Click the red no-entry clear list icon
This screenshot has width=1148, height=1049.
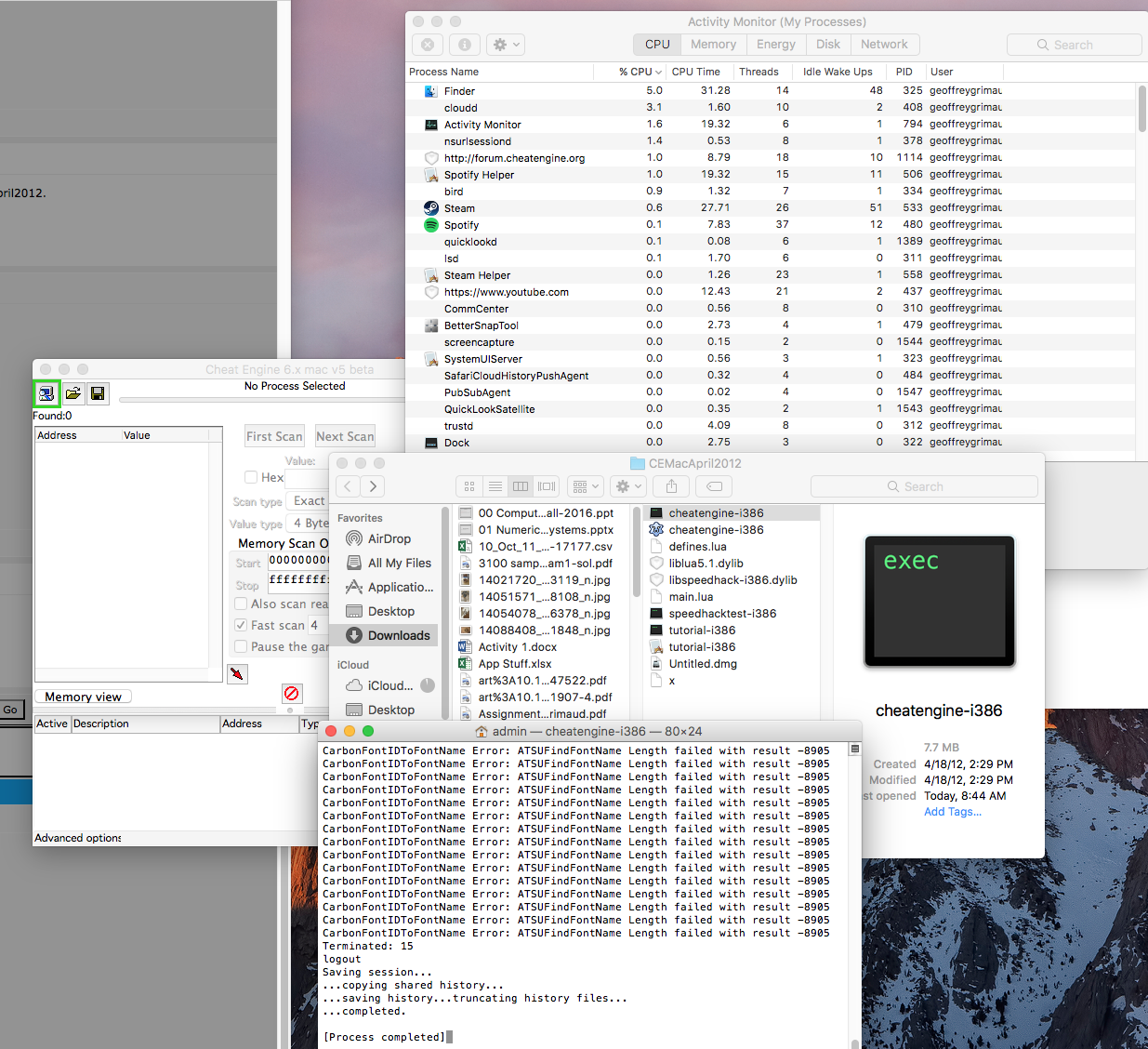coord(292,694)
